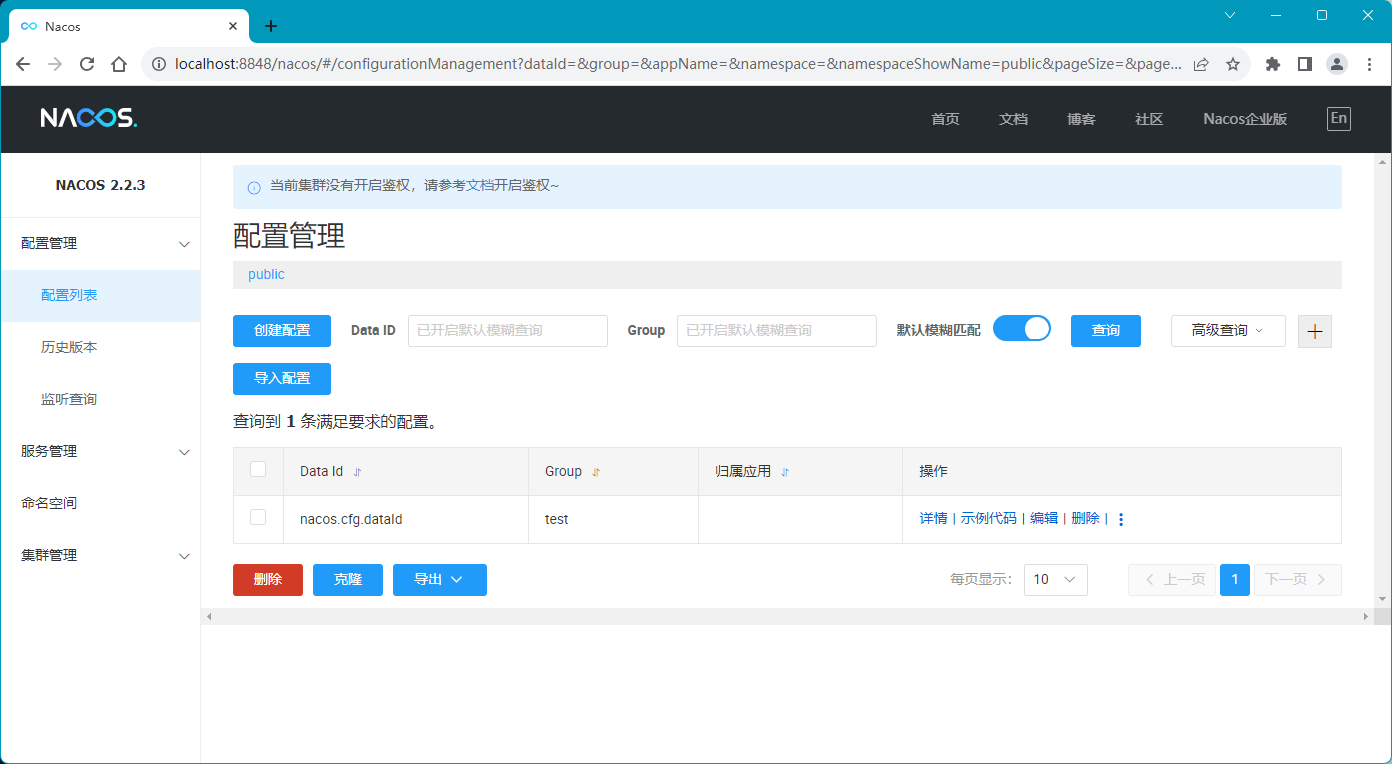The image size is (1392, 764).
Task: Select 配置列表 in the sidebar
Action: coord(100,296)
